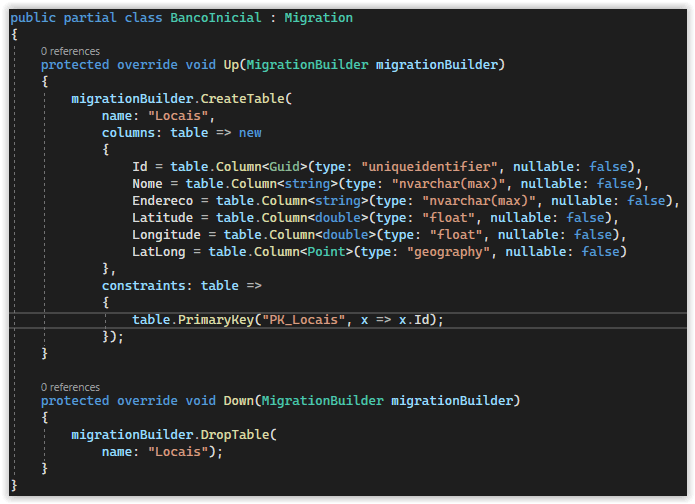Click "float" on the Latitude line
The height and width of the screenshot is (504, 695).
point(449,218)
